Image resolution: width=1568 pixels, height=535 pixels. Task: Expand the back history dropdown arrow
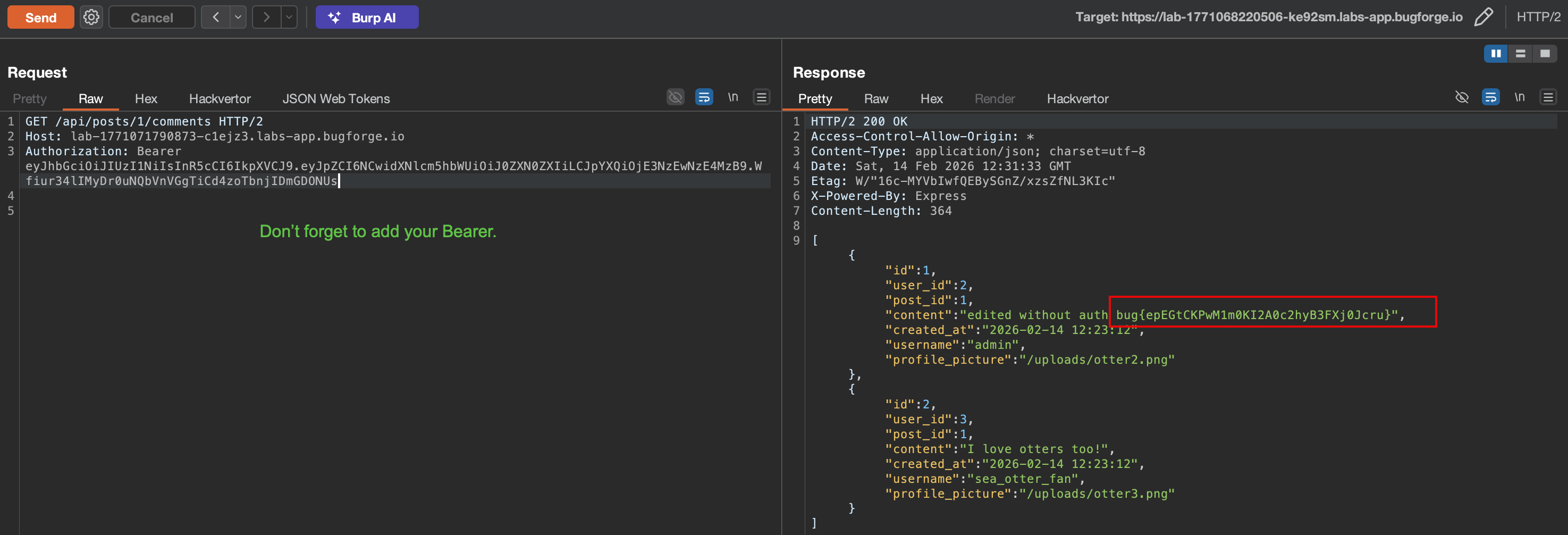(x=238, y=17)
